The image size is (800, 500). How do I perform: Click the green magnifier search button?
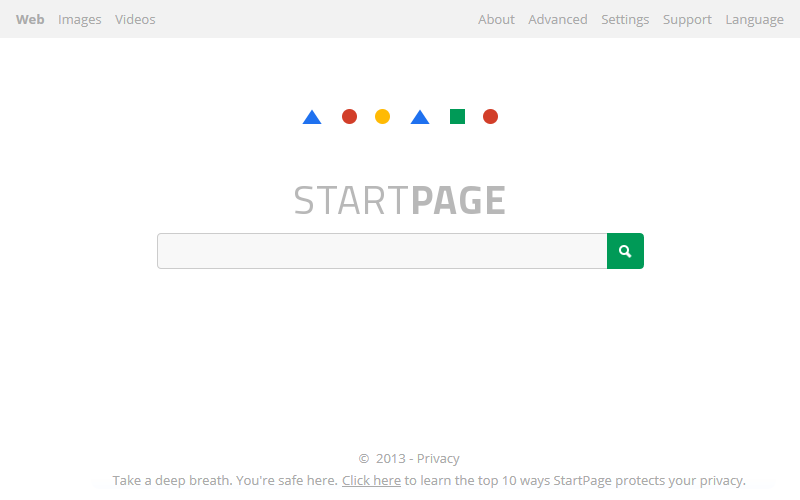625,251
